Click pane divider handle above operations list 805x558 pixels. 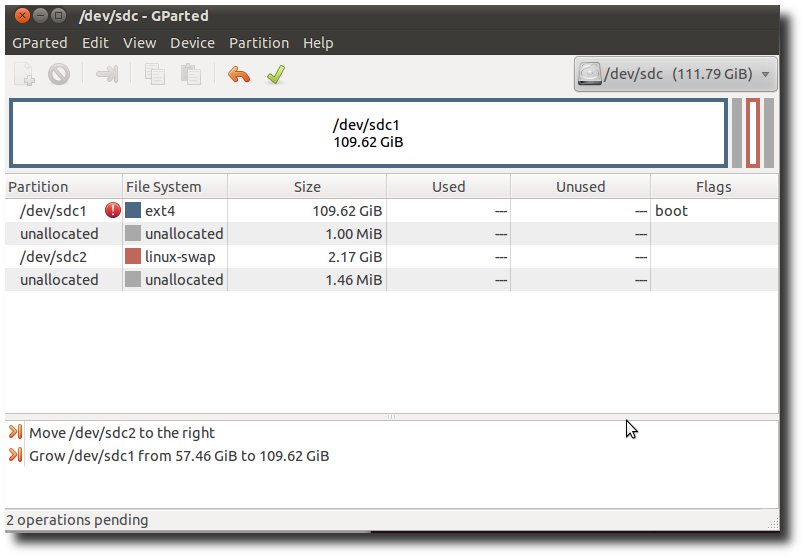pyautogui.click(x=391, y=417)
